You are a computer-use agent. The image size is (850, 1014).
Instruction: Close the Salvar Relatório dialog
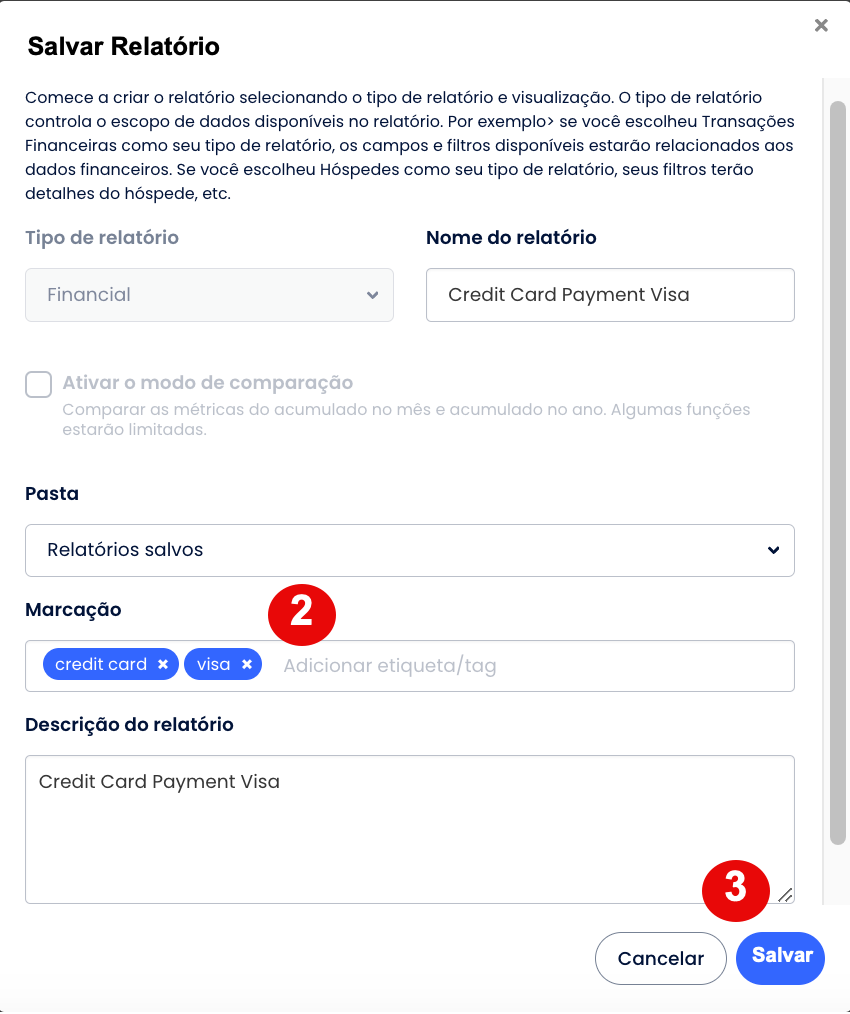[x=821, y=26]
